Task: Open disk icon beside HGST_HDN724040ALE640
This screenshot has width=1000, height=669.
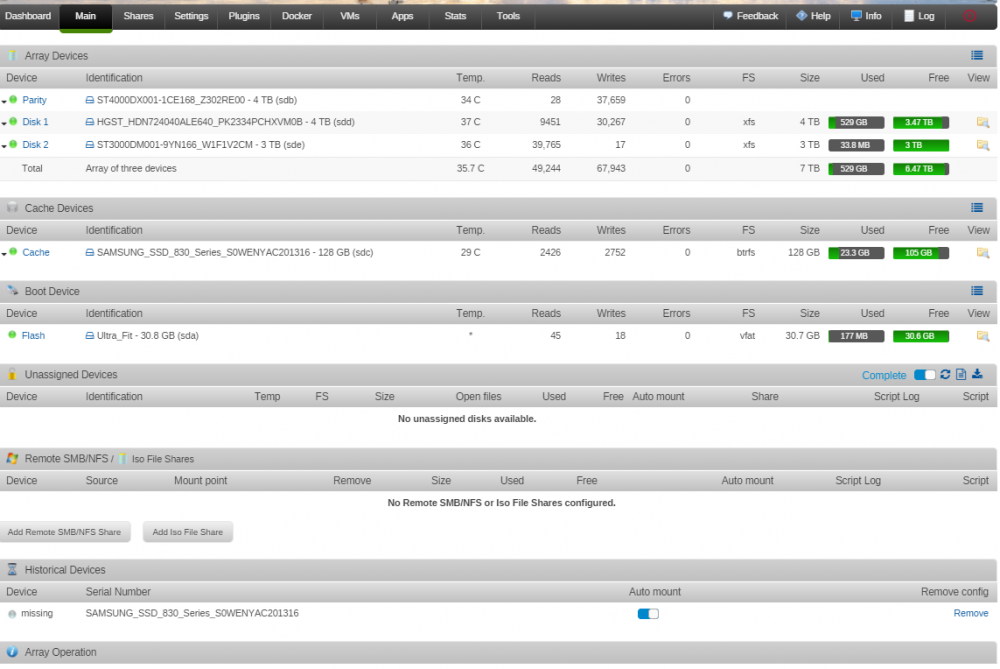Action: point(90,122)
